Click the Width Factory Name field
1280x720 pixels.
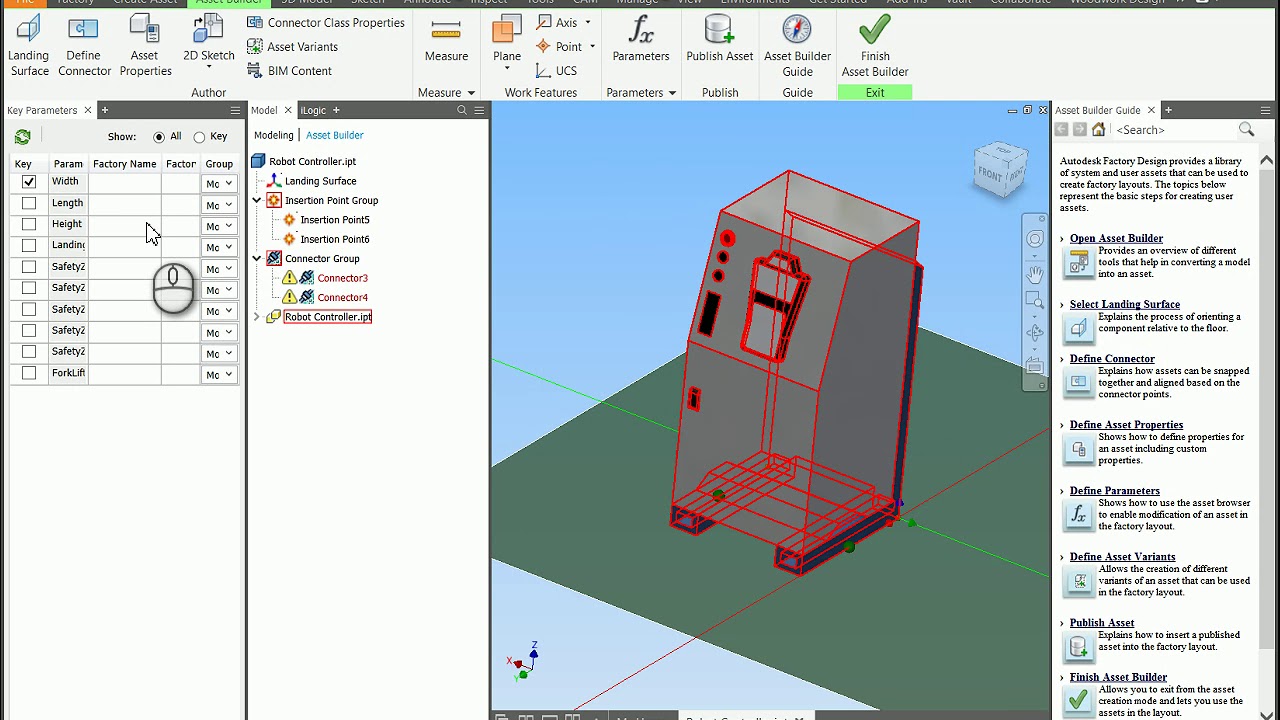(x=125, y=182)
